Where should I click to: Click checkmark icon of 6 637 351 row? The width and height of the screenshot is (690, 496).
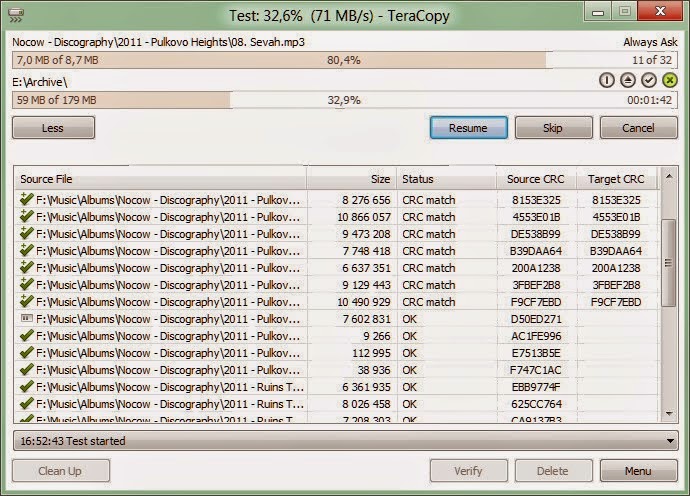pyautogui.click(x=26, y=267)
